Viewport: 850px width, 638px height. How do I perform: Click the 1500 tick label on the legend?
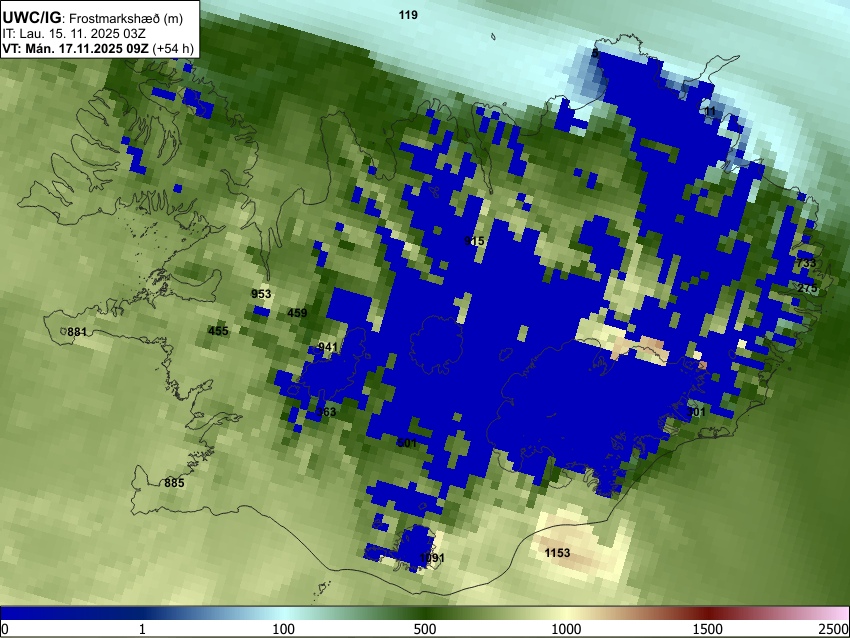[708, 629]
